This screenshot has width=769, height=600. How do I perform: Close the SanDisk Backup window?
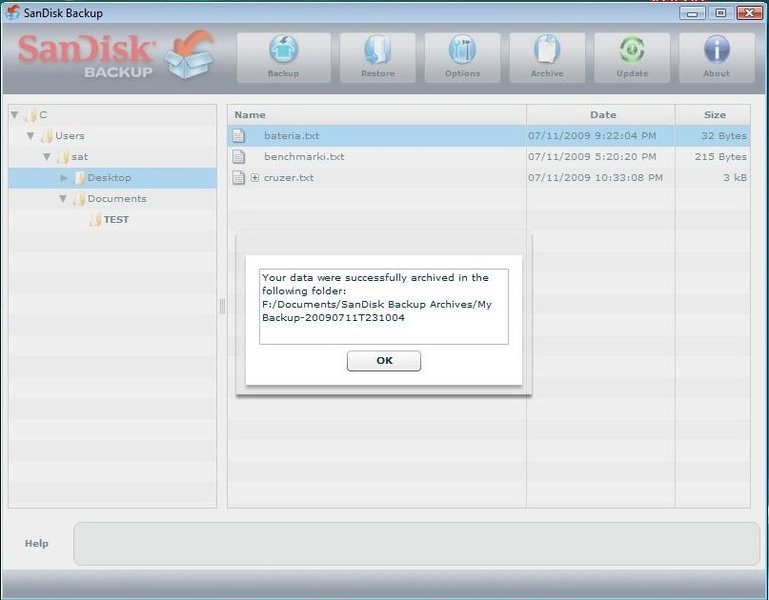coord(749,13)
